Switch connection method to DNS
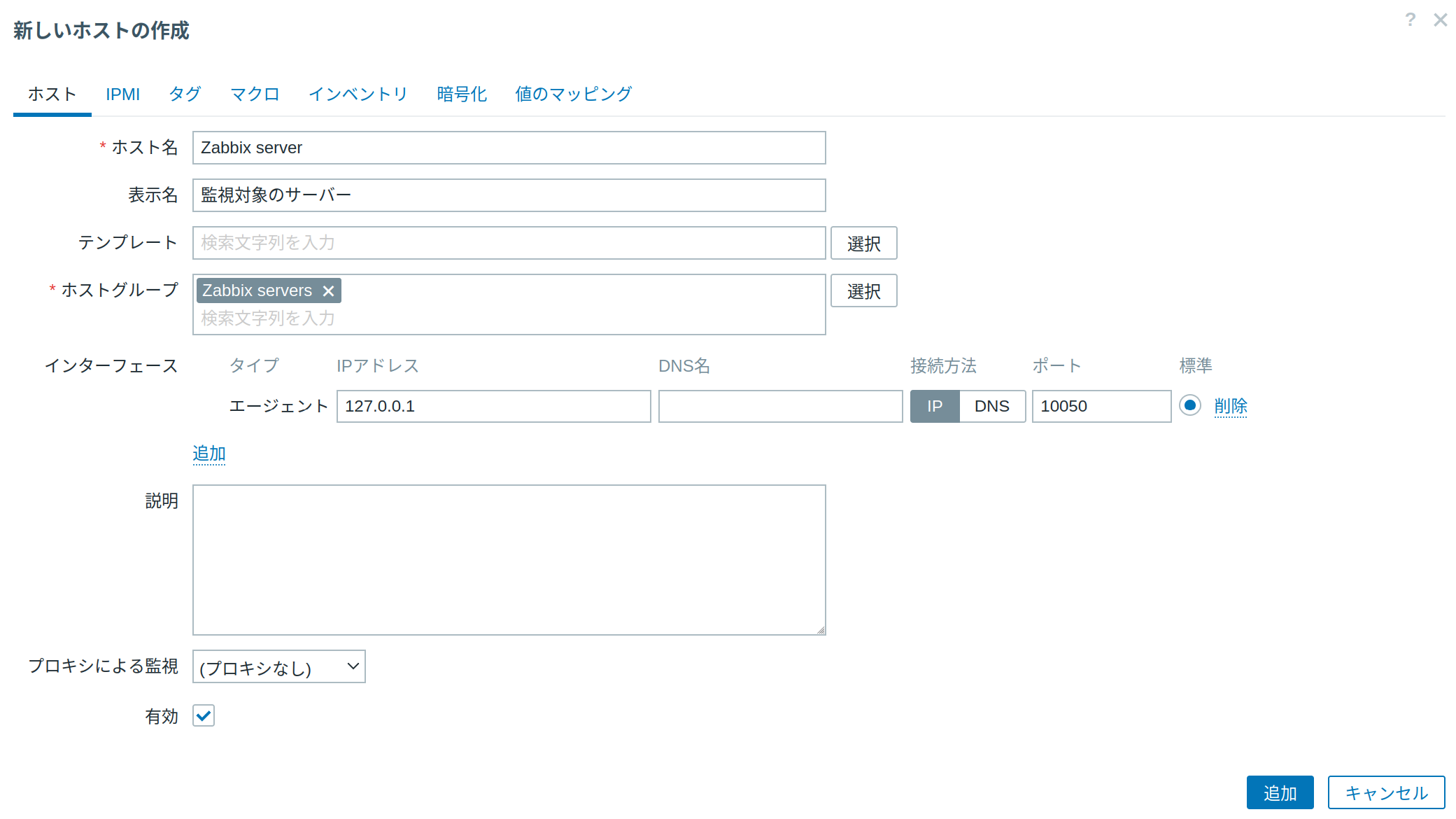This screenshot has height=819, width=1456. (x=991, y=406)
